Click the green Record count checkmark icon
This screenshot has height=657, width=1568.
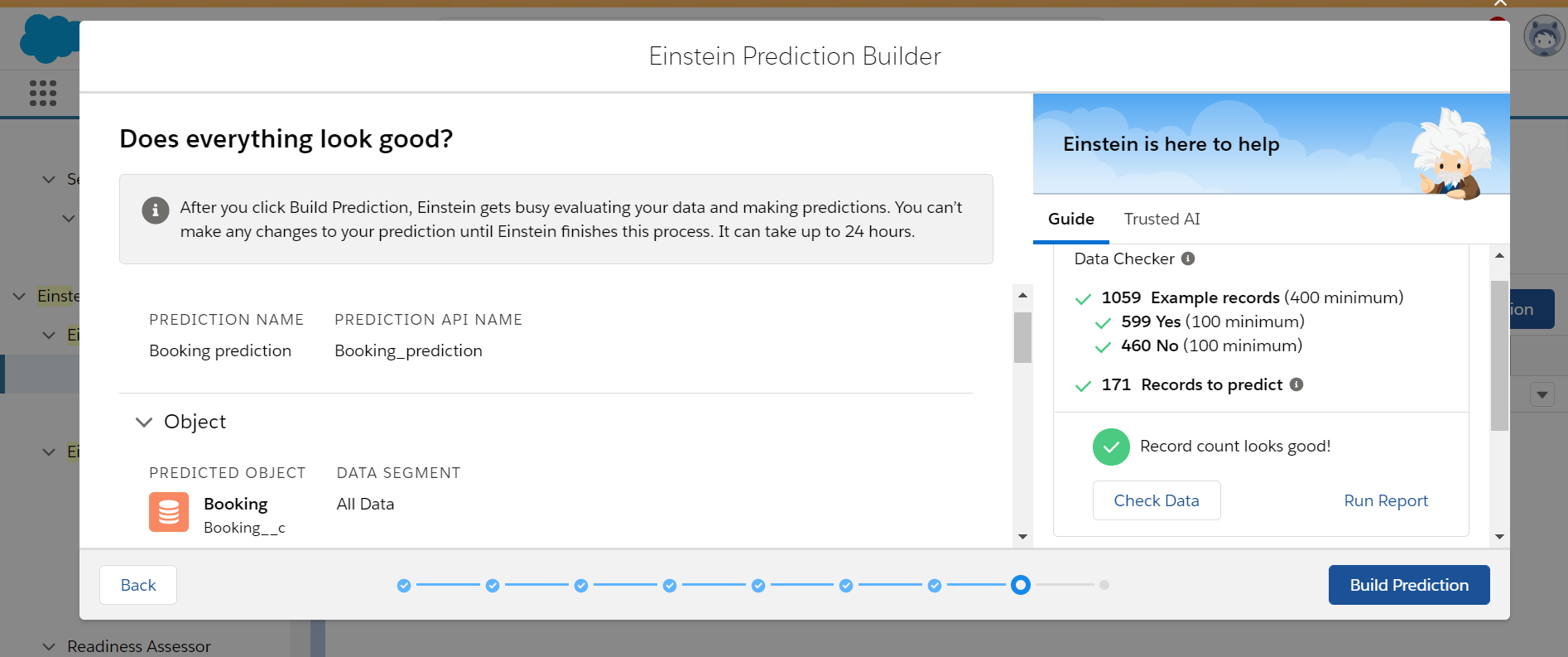(1111, 447)
